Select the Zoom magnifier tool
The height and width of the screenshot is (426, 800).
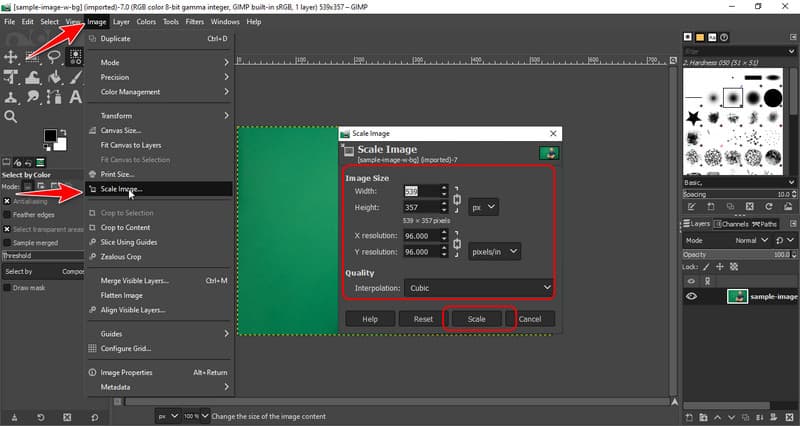coord(12,117)
